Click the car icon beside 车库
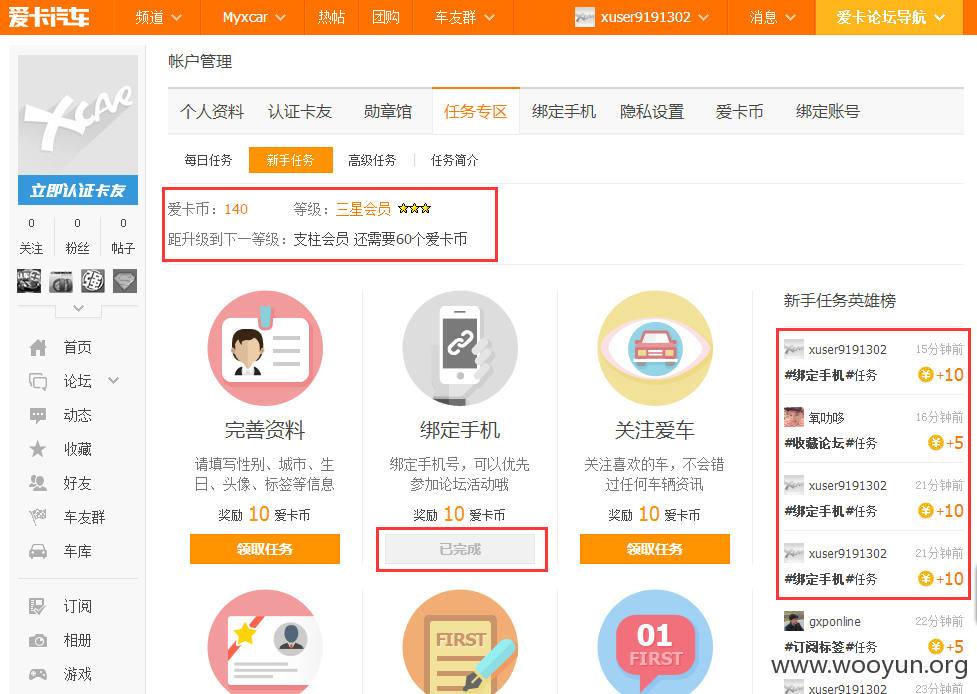The height and width of the screenshot is (694, 977). click(38, 551)
